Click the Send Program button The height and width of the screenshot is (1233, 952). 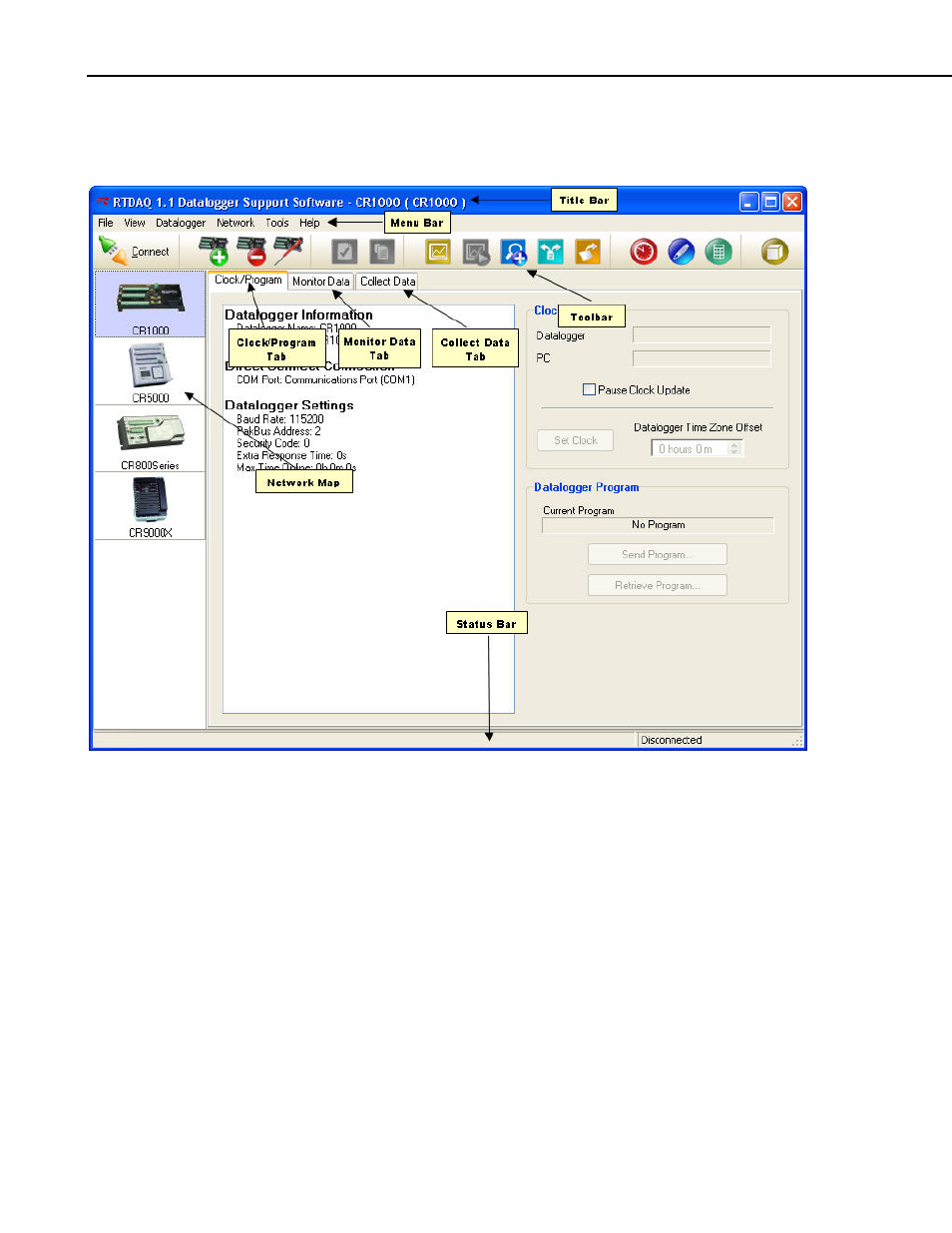[x=658, y=554]
